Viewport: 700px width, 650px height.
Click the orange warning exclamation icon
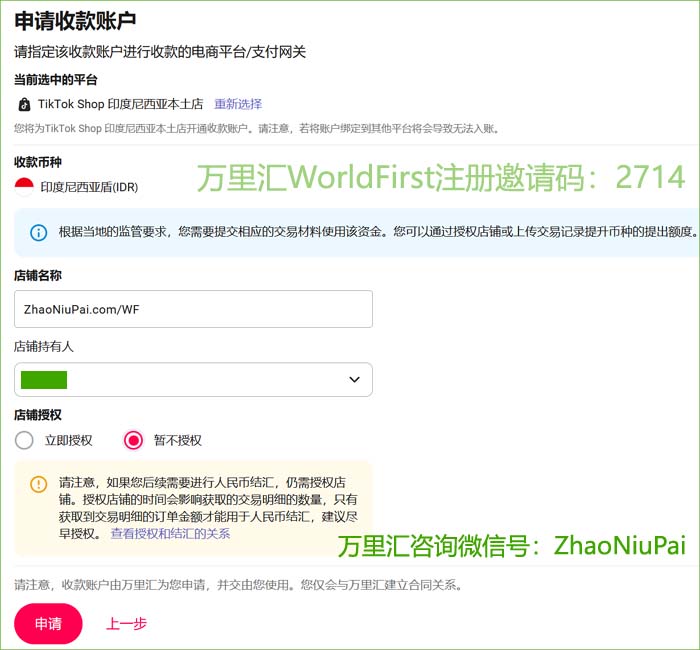(x=38, y=484)
